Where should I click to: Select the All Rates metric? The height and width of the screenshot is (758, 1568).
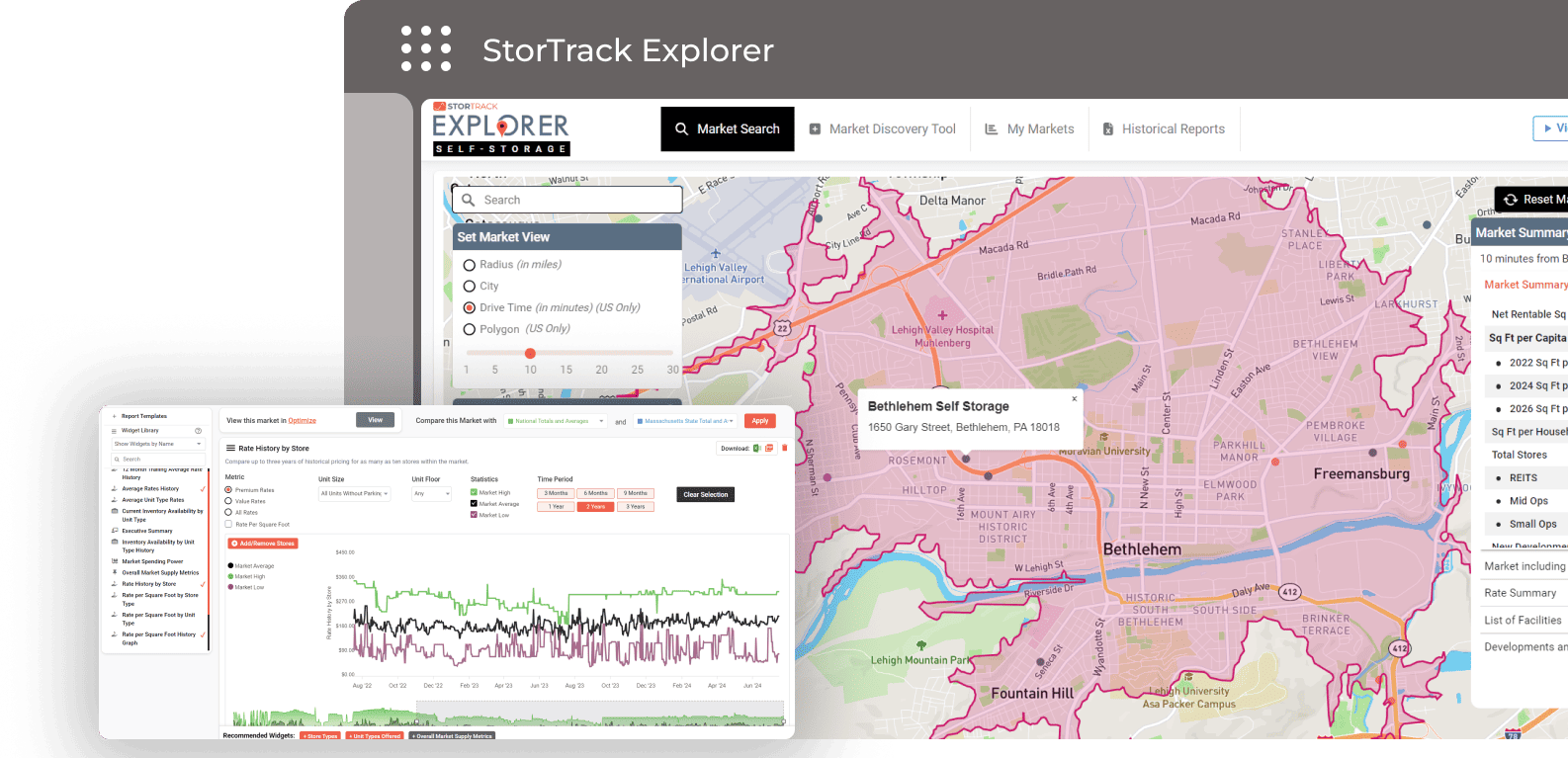[x=228, y=512]
